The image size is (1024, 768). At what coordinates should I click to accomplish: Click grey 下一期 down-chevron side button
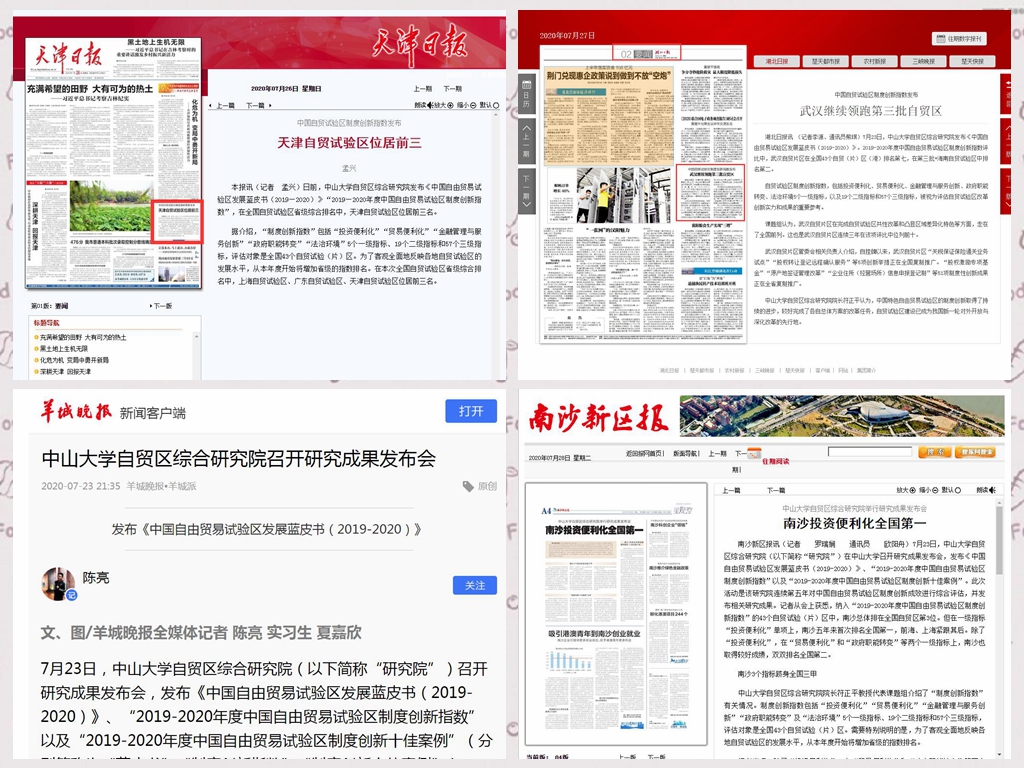(526, 190)
